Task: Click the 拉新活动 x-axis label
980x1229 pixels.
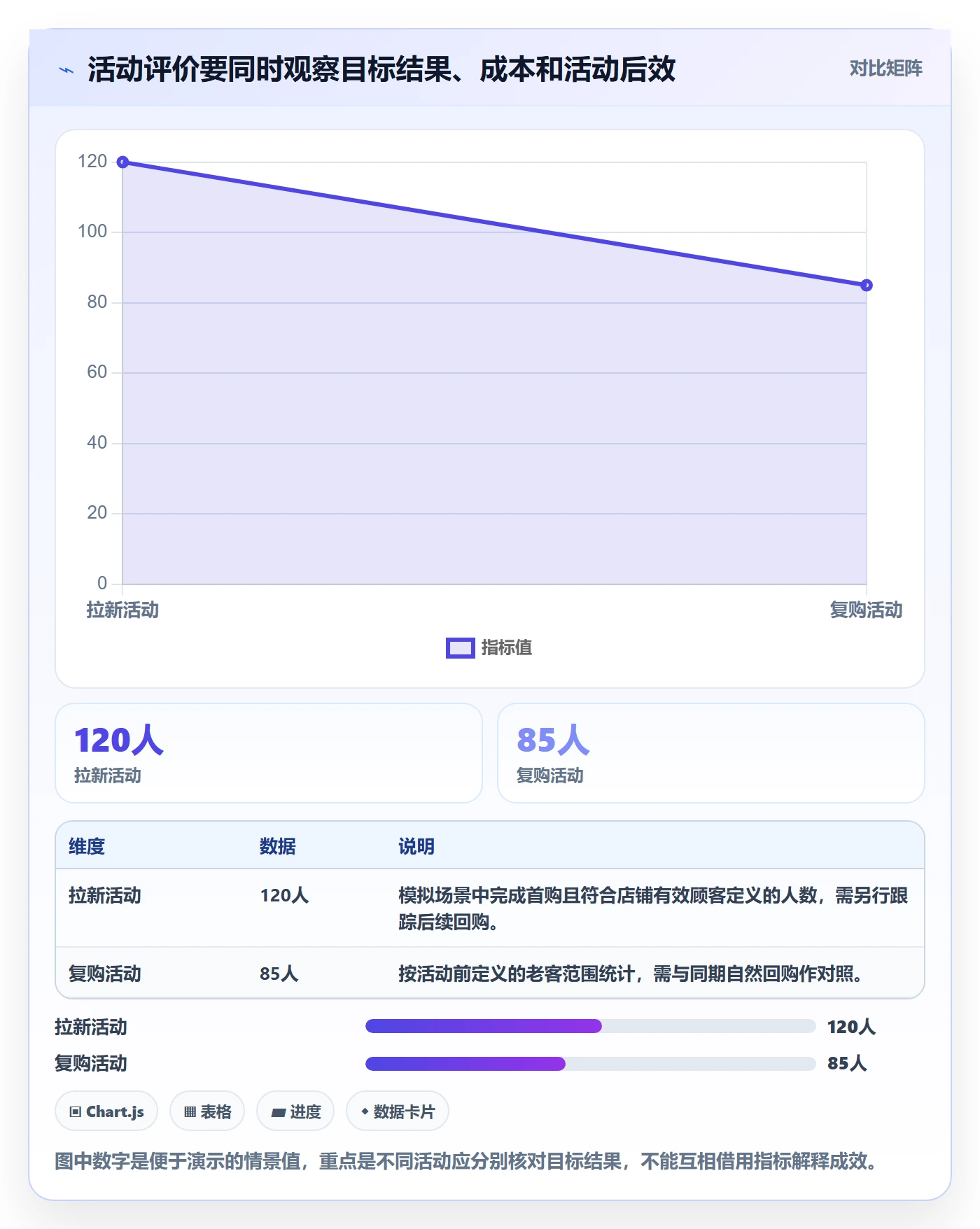Action: tap(122, 610)
